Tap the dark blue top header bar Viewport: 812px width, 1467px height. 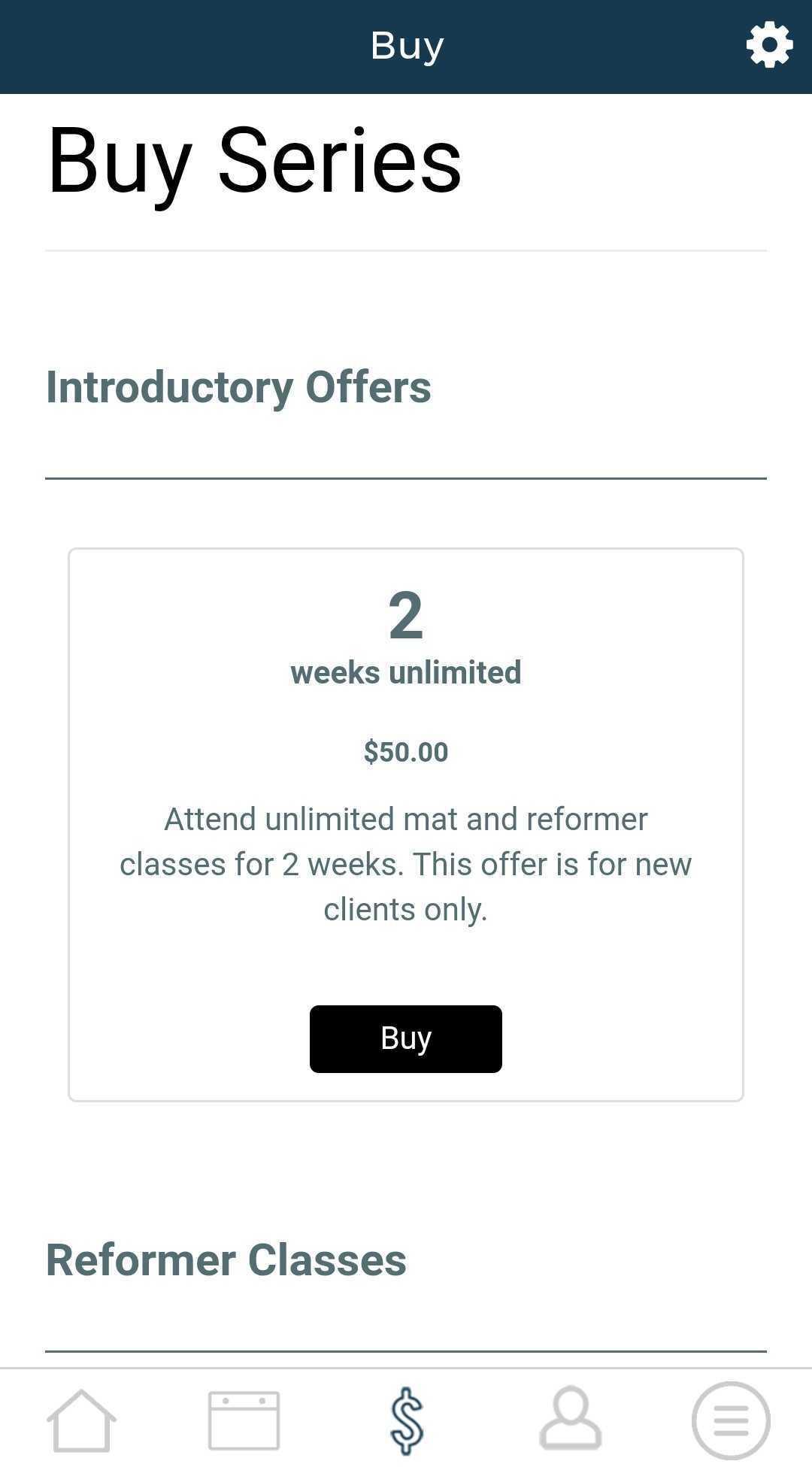click(188, 46)
